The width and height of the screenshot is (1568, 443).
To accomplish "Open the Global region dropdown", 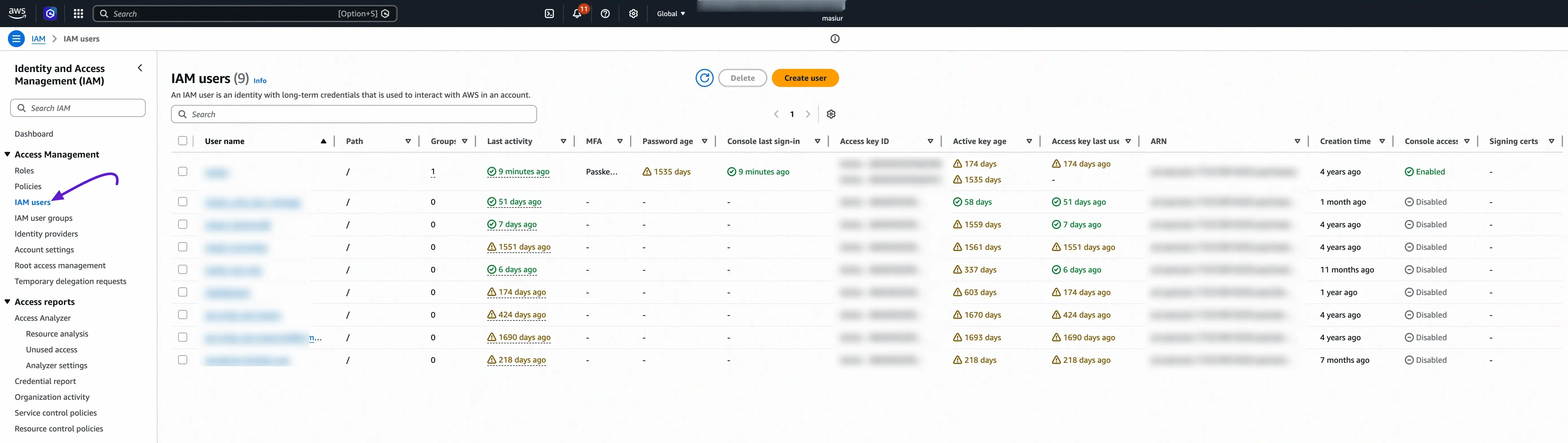I will 671,13.
